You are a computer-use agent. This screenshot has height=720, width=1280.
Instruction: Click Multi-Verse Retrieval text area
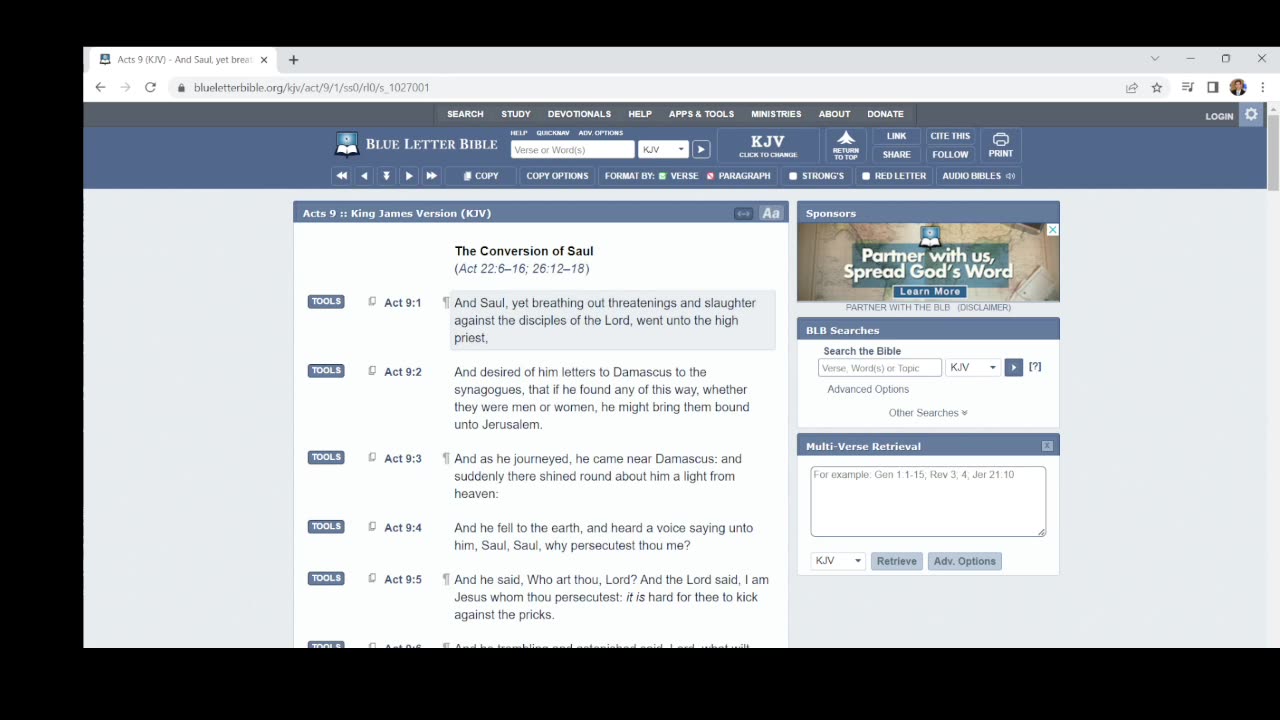(928, 501)
